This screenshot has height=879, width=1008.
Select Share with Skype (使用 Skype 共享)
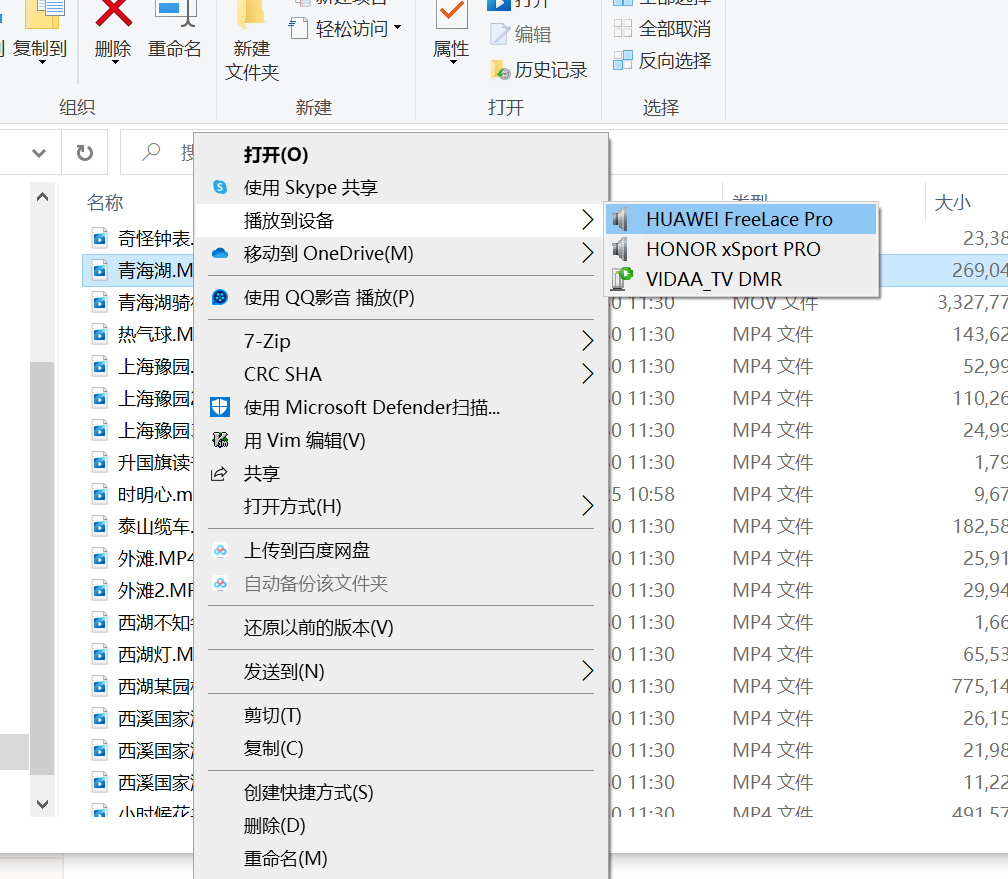tap(401, 187)
